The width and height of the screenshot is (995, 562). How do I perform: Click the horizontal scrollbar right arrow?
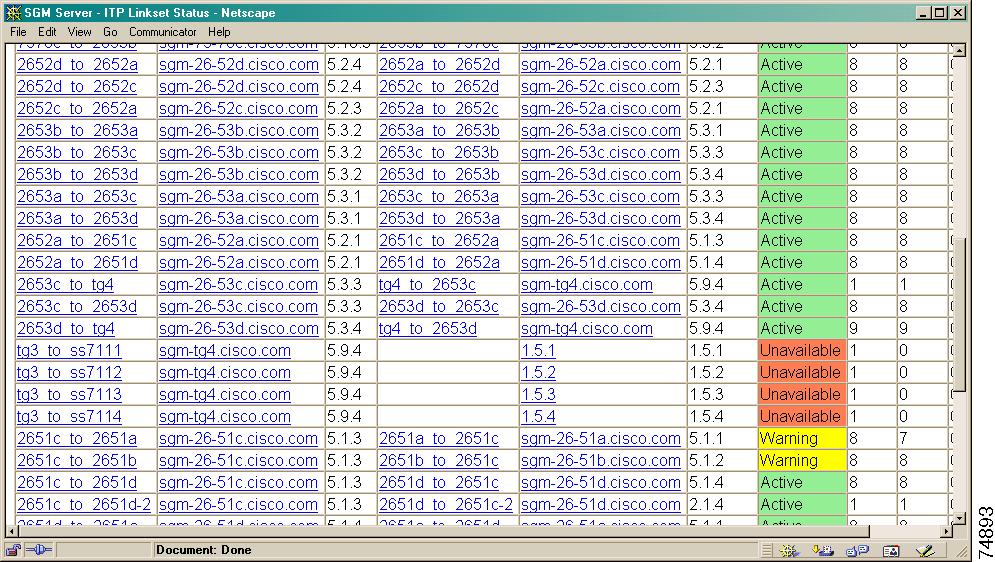click(947, 531)
